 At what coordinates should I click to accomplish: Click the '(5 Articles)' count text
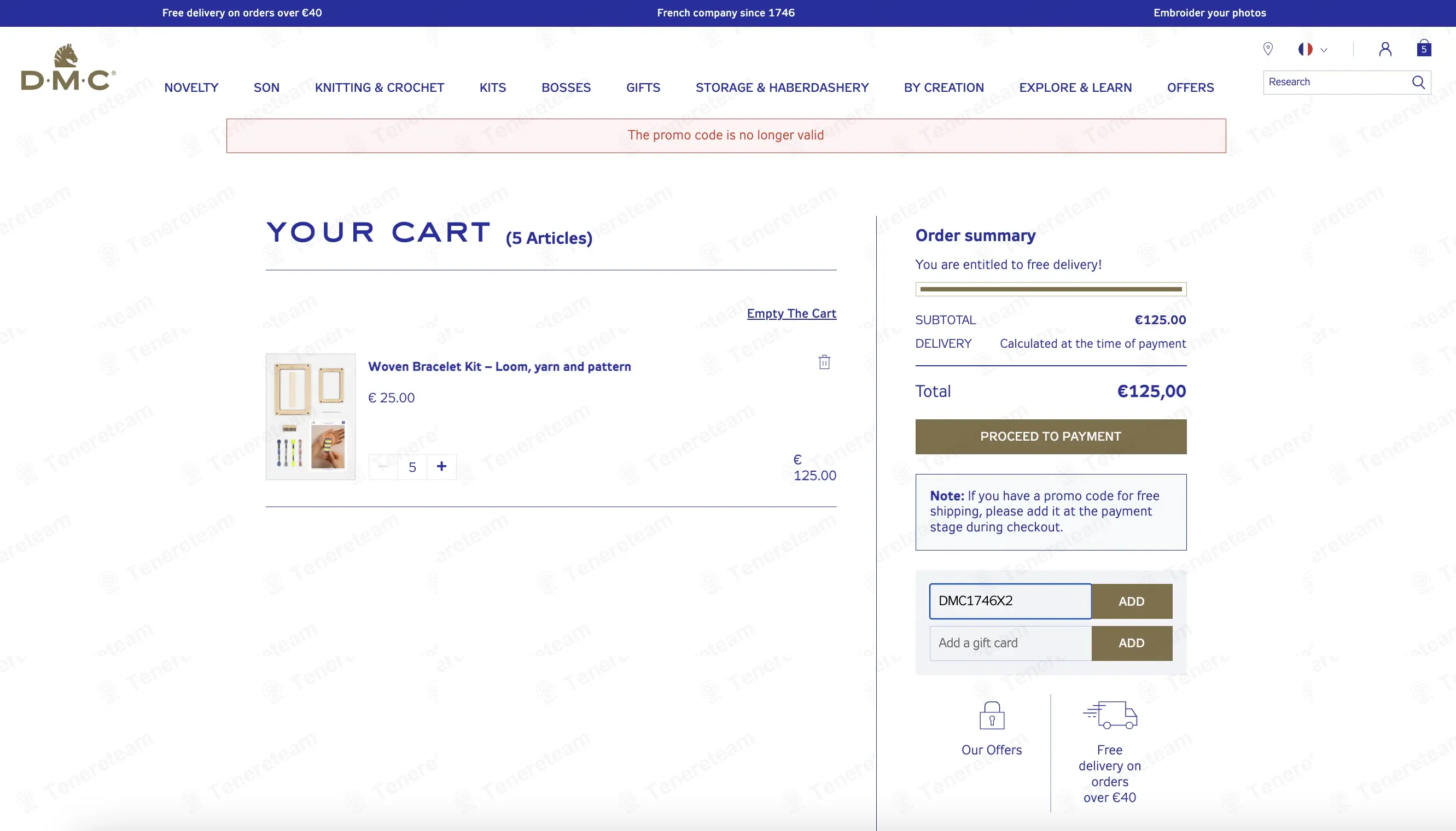[x=549, y=238]
